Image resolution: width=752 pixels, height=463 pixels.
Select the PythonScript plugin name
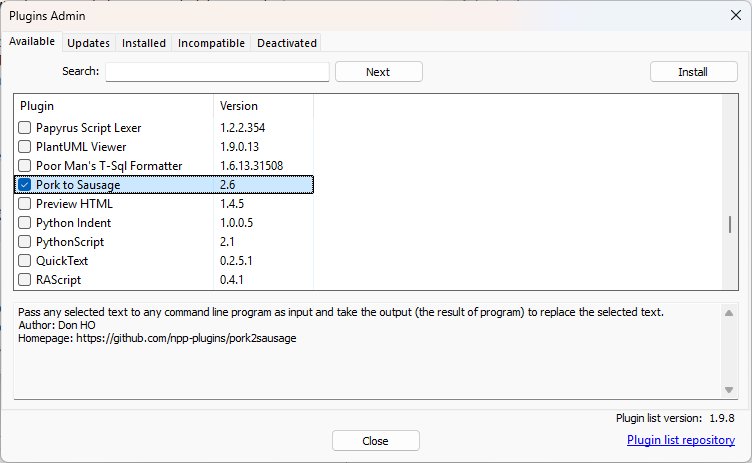click(x=70, y=242)
